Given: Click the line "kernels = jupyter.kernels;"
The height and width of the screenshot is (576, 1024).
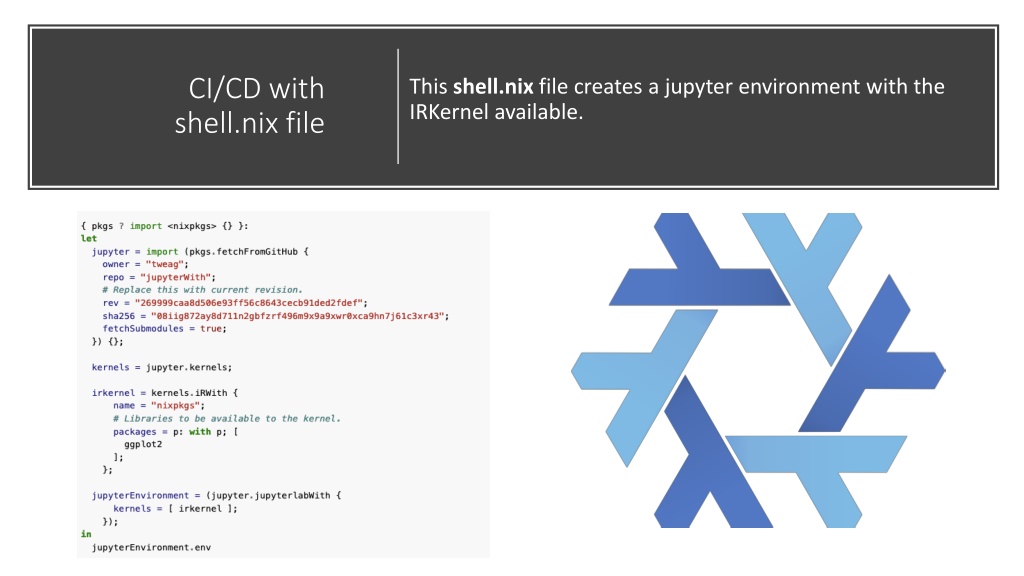Looking at the screenshot, I should (162, 367).
